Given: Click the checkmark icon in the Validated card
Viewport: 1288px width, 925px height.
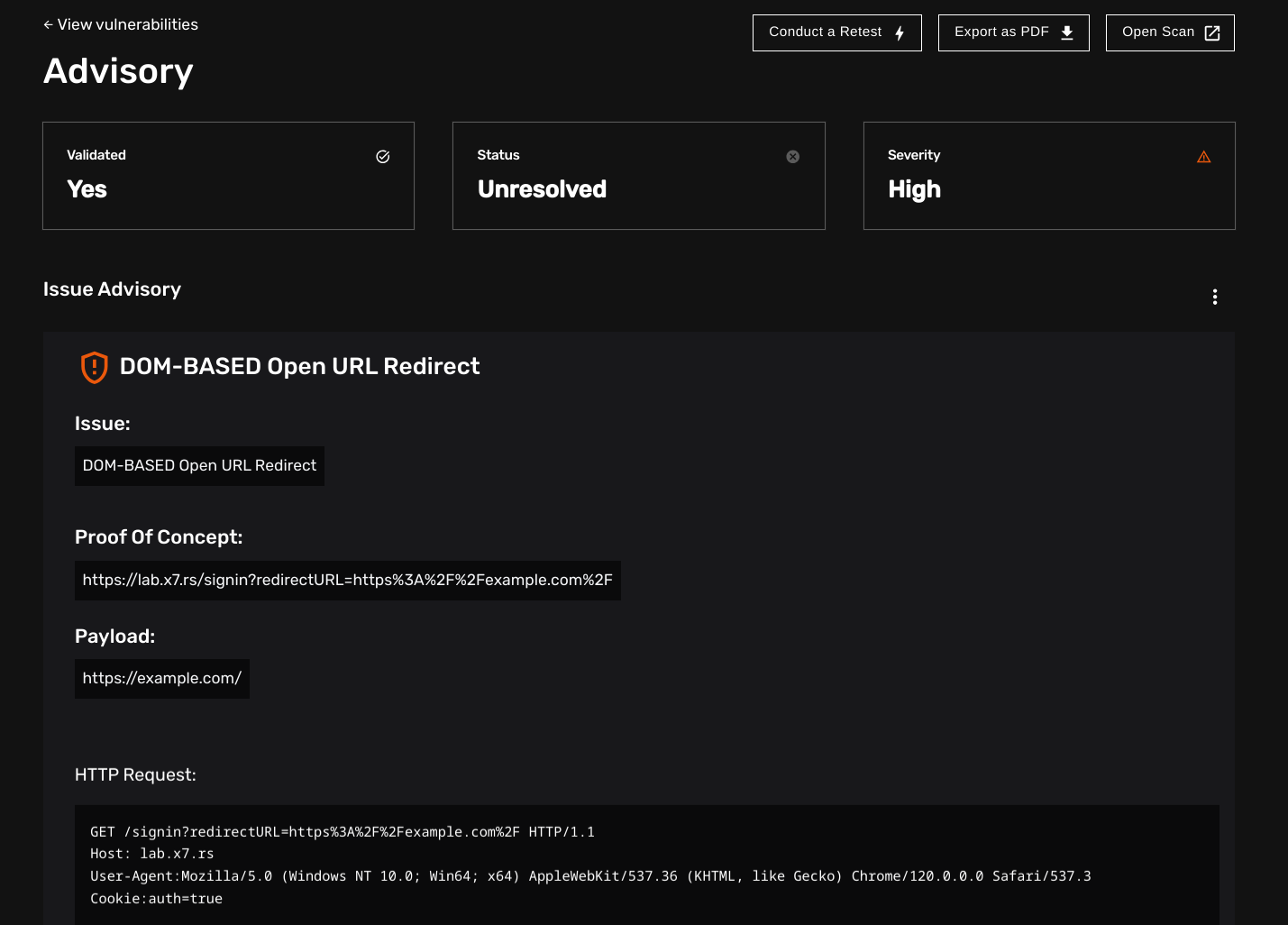Looking at the screenshot, I should coord(382,156).
